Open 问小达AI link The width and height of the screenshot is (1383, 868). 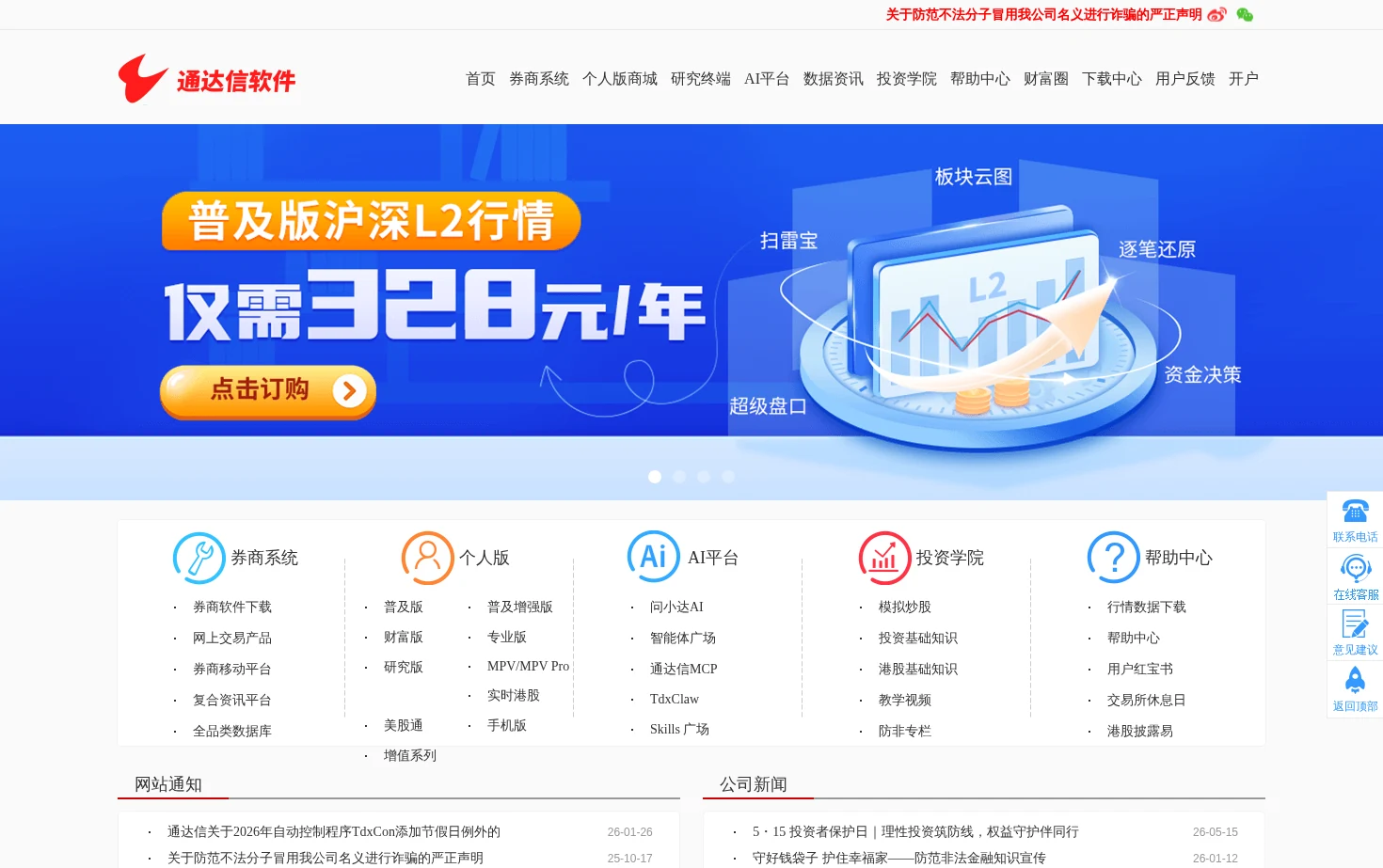(676, 608)
